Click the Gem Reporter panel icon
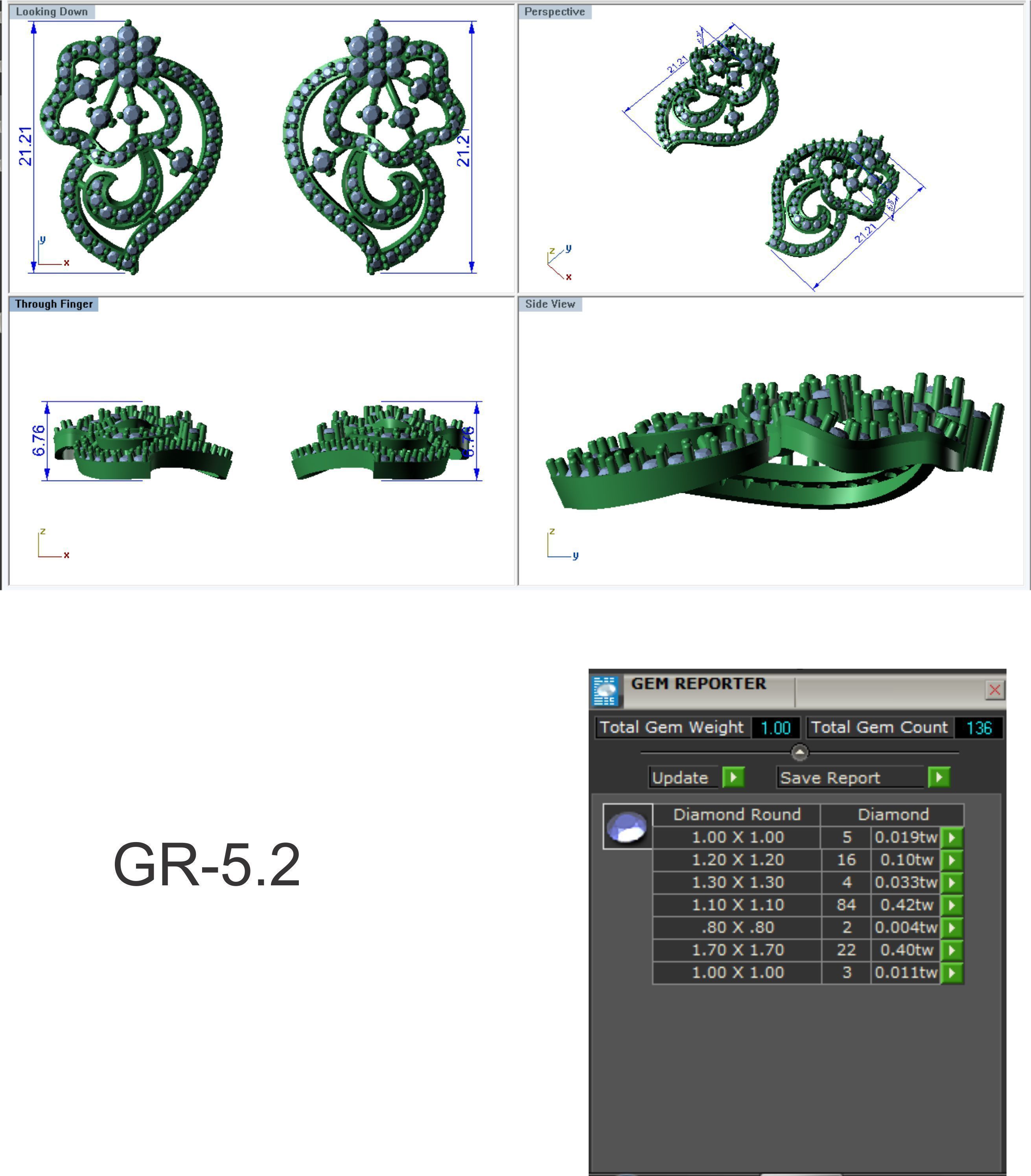The width and height of the screenshot is (1031, 1176). point(605,690)
